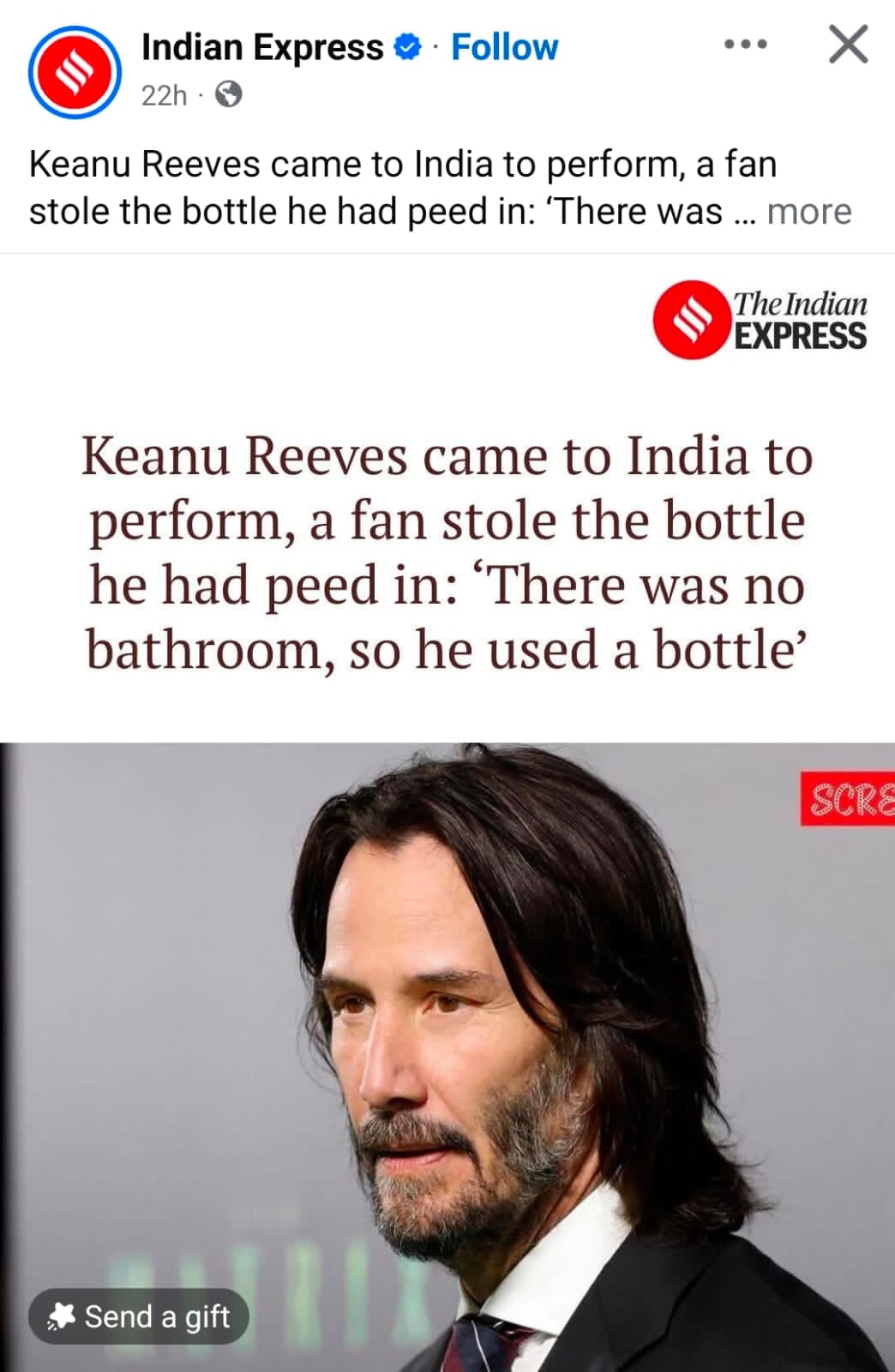The height and width of the screenshot is (1372, 895).
Task: Open the three-dot post options menu
Action: [x=745, y=44]
